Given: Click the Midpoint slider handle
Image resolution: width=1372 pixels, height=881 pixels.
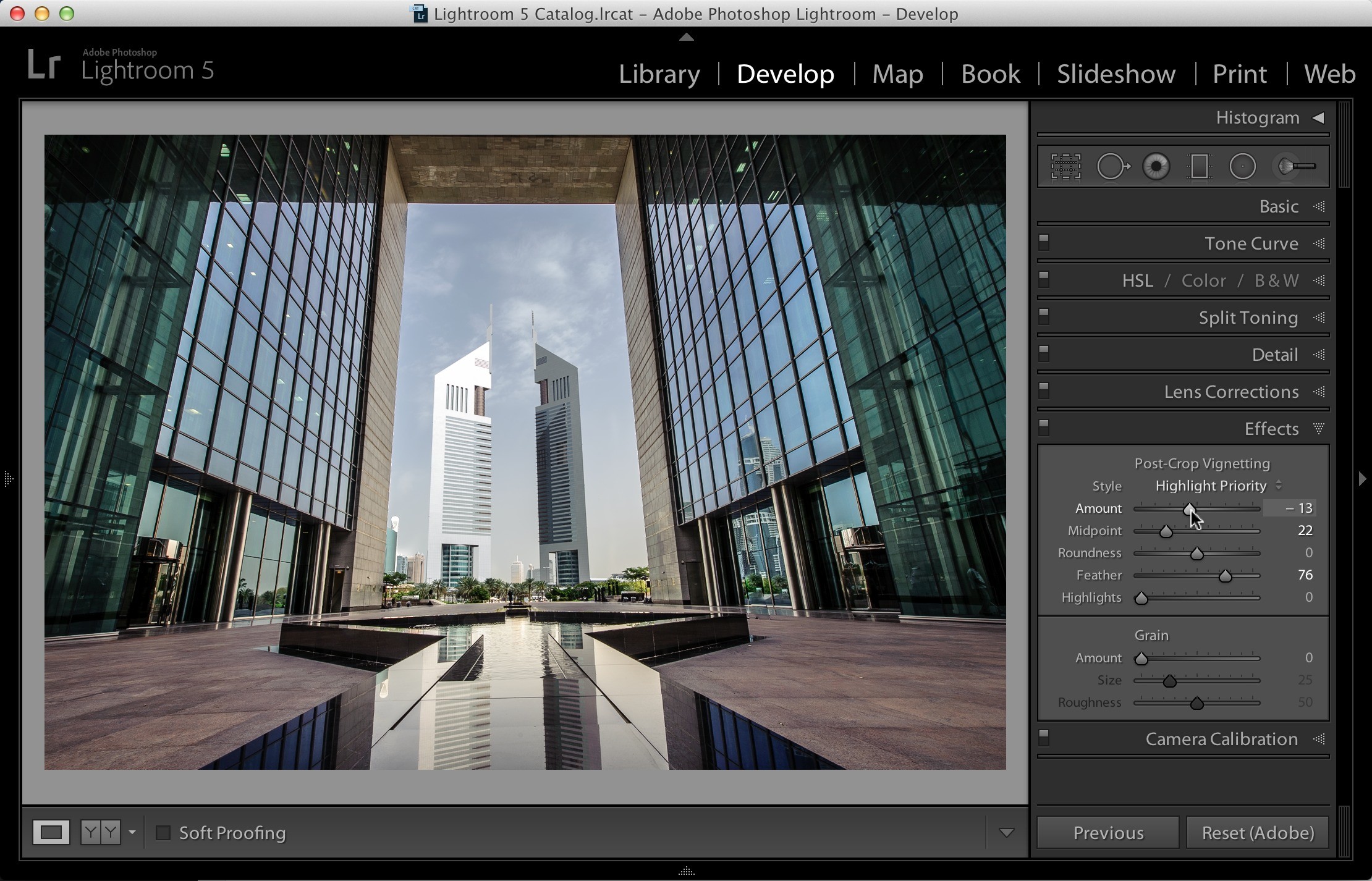Looking at the screenshot, I should pos(1166,531).
